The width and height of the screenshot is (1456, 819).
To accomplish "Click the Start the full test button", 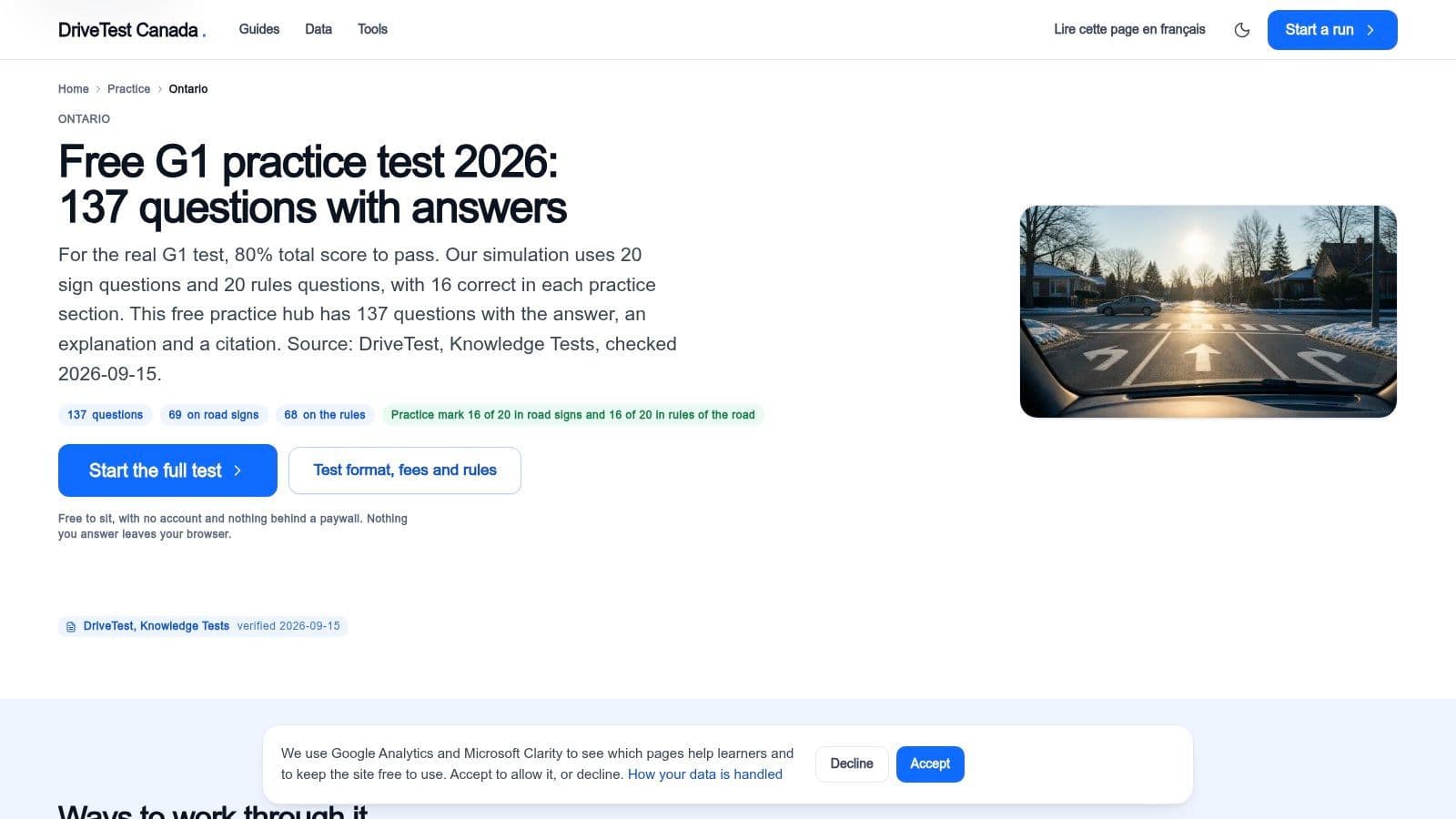I will tap(167, 470).
